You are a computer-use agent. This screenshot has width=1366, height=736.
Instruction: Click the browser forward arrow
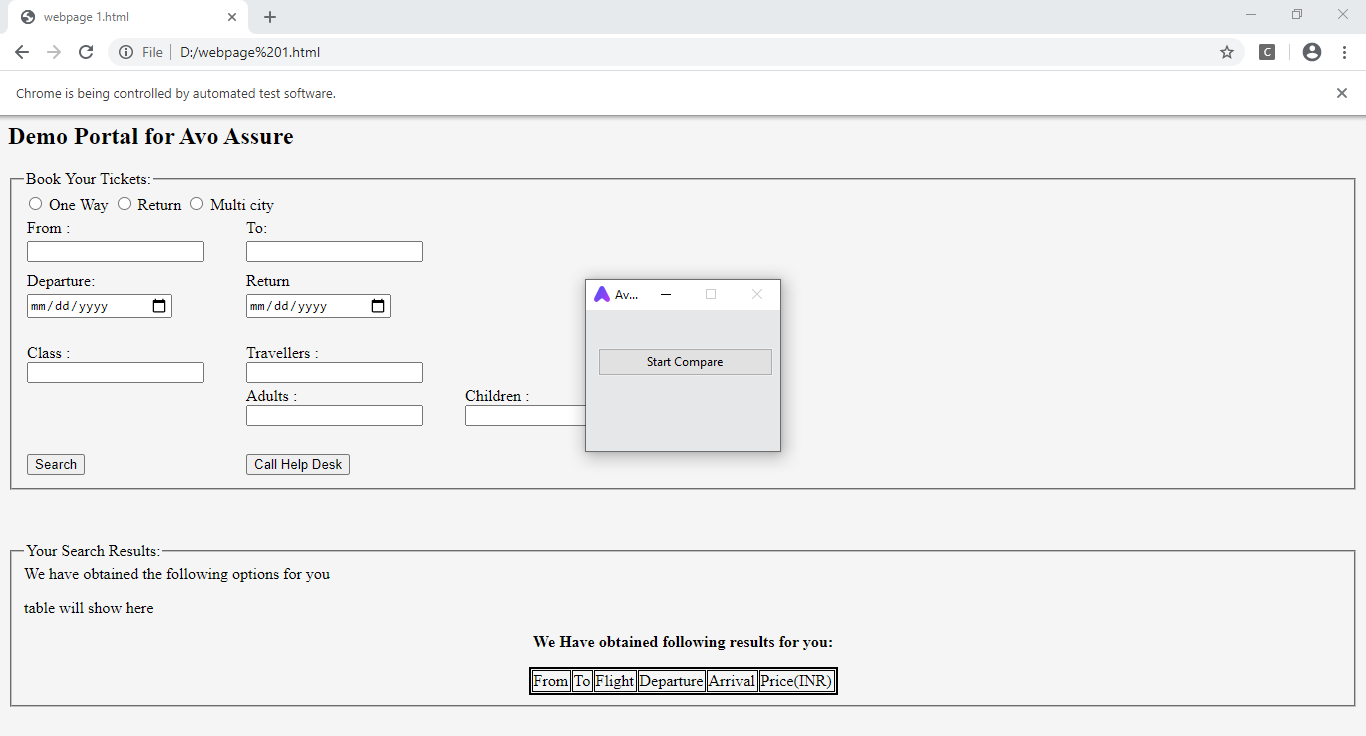tap(54, 52)
